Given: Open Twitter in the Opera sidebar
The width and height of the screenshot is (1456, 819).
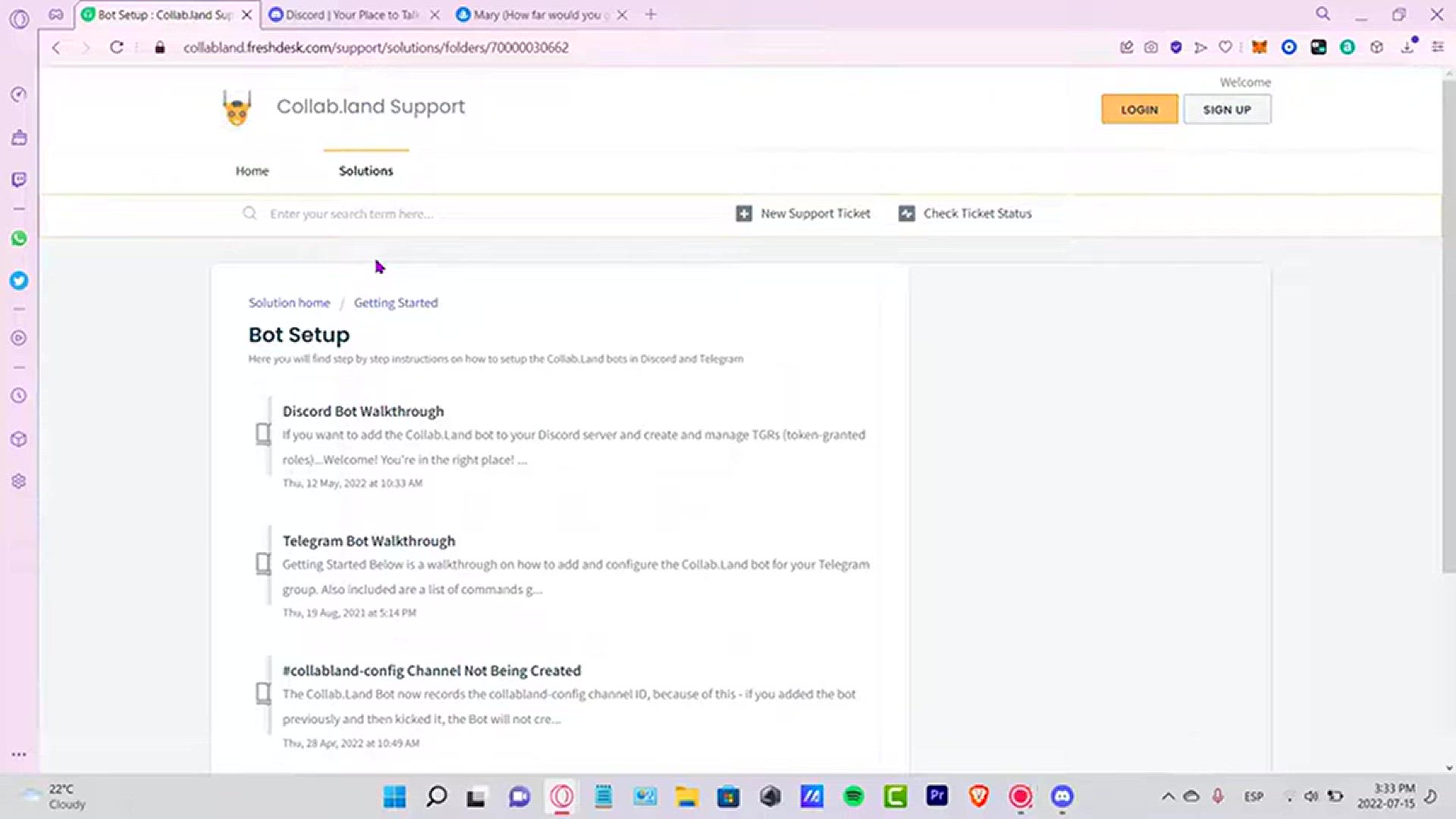Looking at the screenshot, I should click(x=19, y=281).
